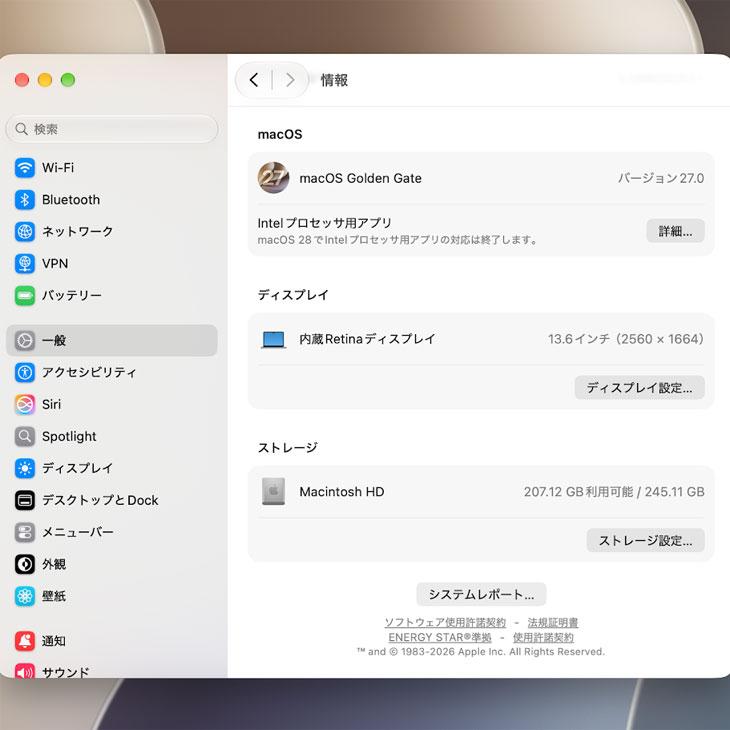Click the laptop icon beside 内蔵Retinaディスプレイ
The width and height of the screenshot is (730, 730).
[273, 339]
